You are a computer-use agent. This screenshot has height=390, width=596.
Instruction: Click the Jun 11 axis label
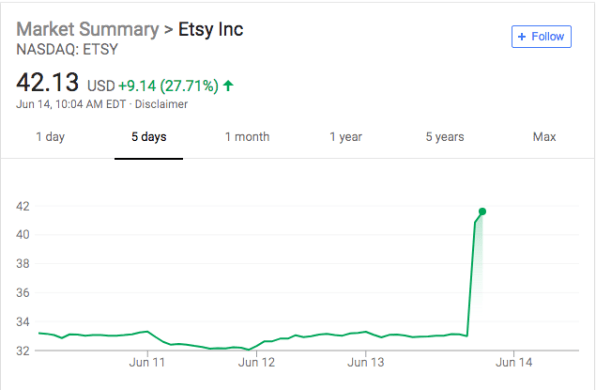147,362
